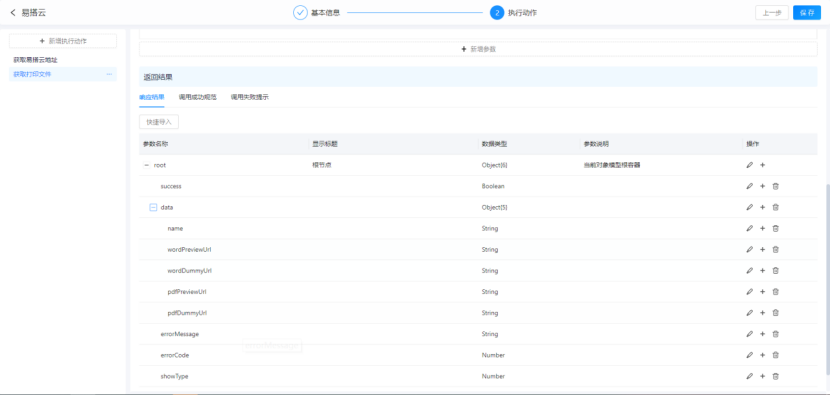Delete the data object row

pyautogui.click(x=775, y=208)
